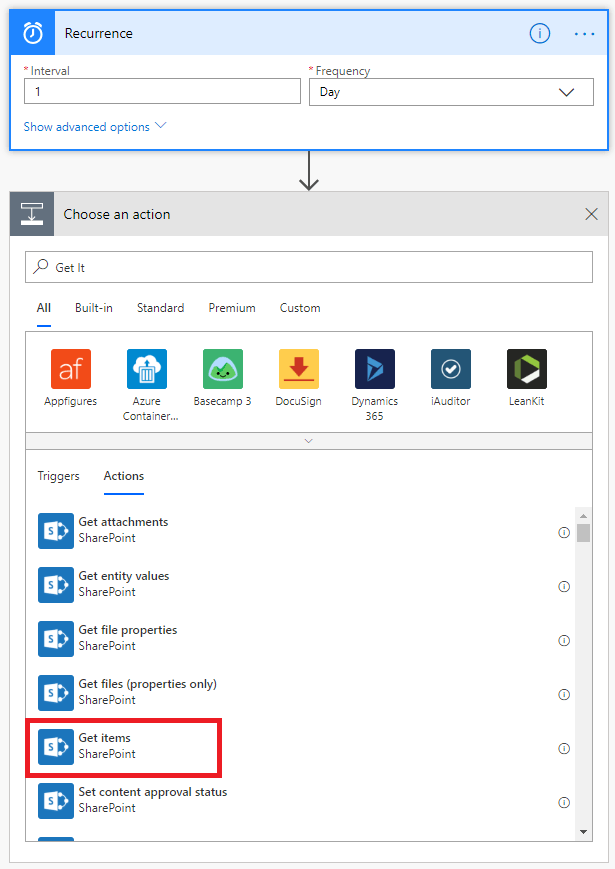
Task: Click the action search box
Action: [x=309, y=267]
